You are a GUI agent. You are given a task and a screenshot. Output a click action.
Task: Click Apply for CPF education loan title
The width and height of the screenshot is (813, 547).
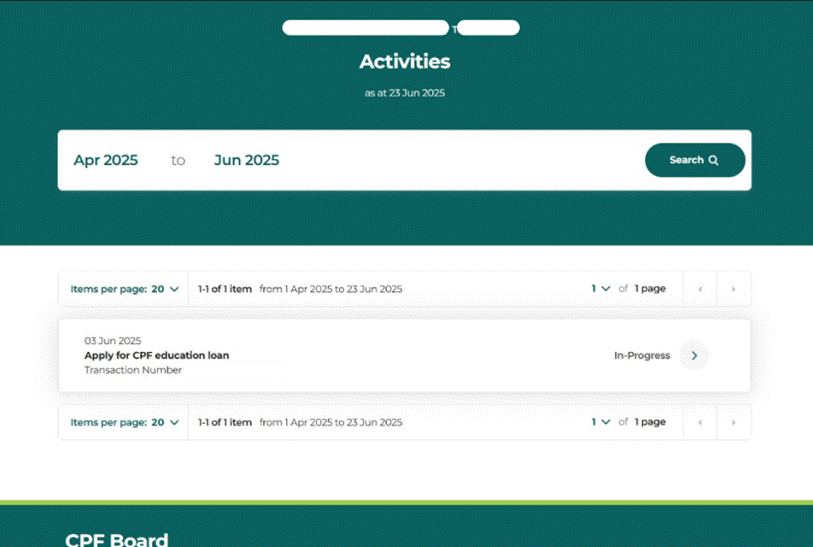(x=157, y=355)
